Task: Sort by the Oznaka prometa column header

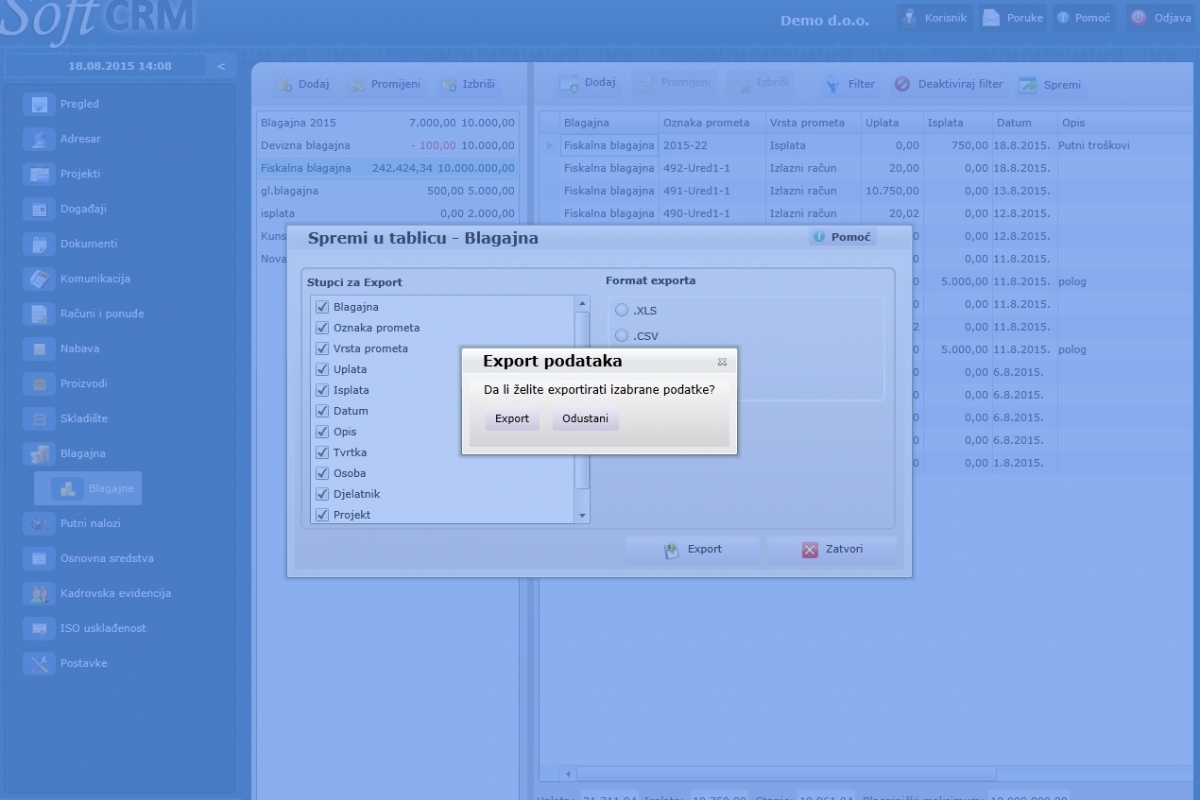Action: pyautogui.click(x=712, y=123)
